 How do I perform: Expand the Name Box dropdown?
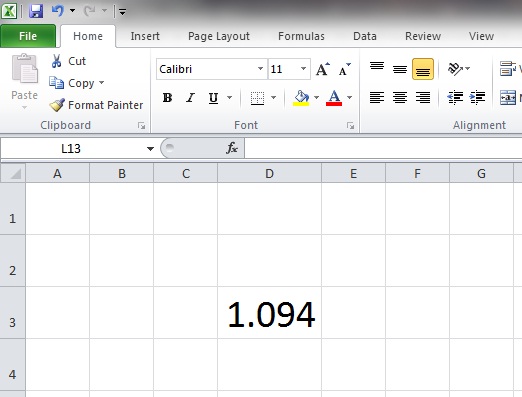[x=150, y=149]
